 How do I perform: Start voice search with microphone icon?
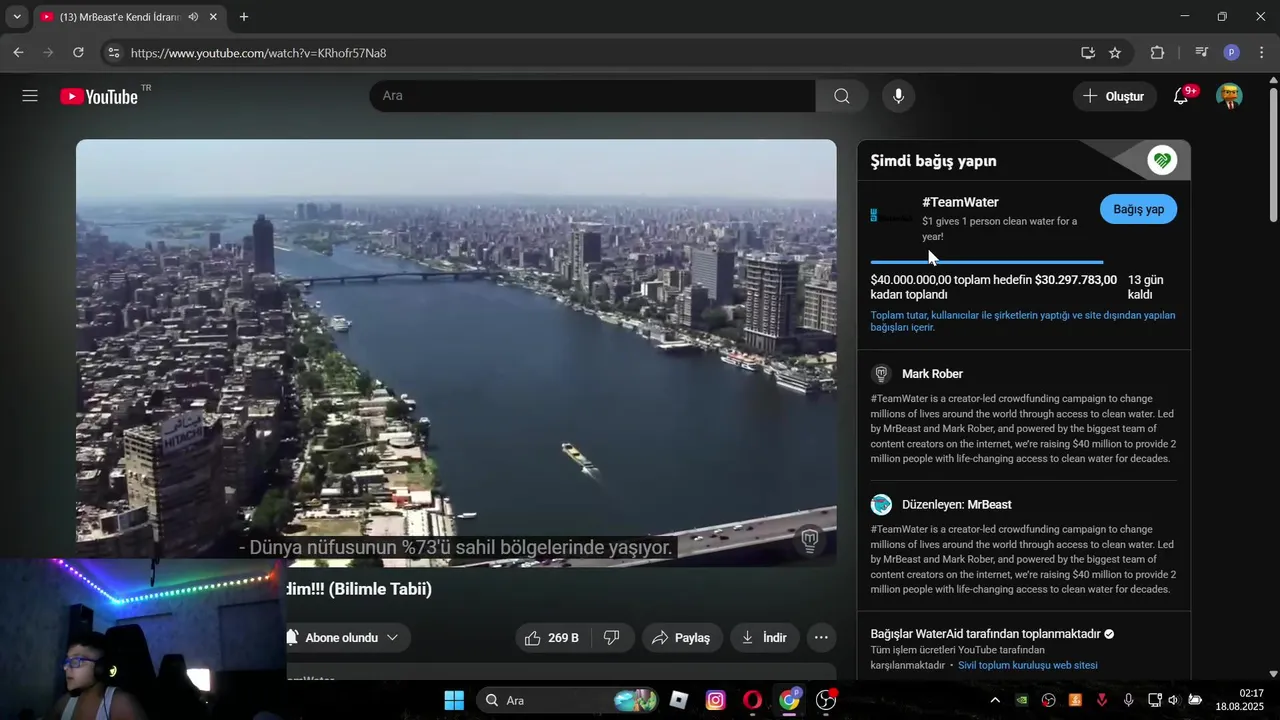[x=898, y=96]
